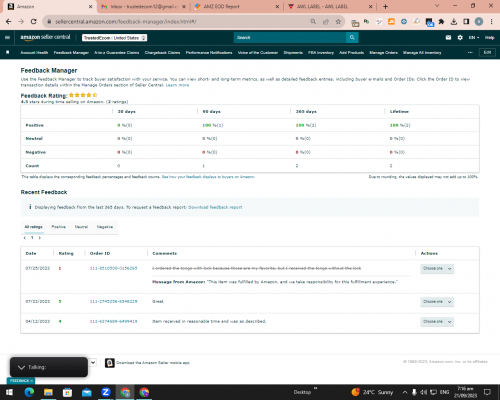Image resolution: width=500 pixels, height=400 pixels.
Task: Open Zoom from the taskbar
Action: [x=106, y=392]
